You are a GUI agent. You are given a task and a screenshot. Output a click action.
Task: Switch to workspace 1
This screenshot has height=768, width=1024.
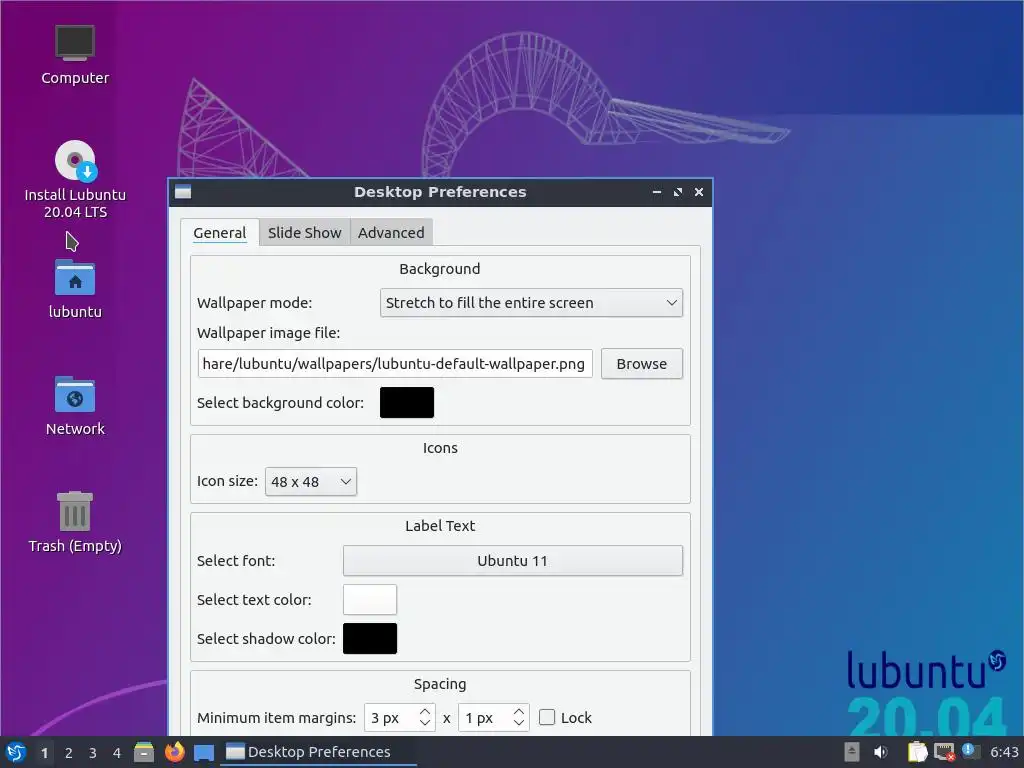pyautogui.click(x=44, y=753)
